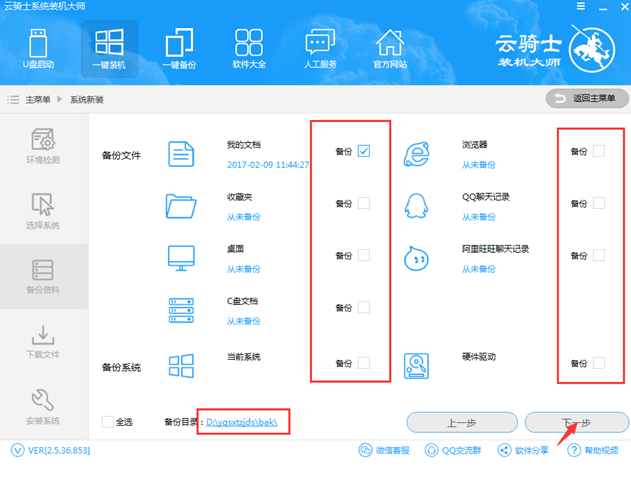Click the 返回主菜单 return button

point(587,98)
